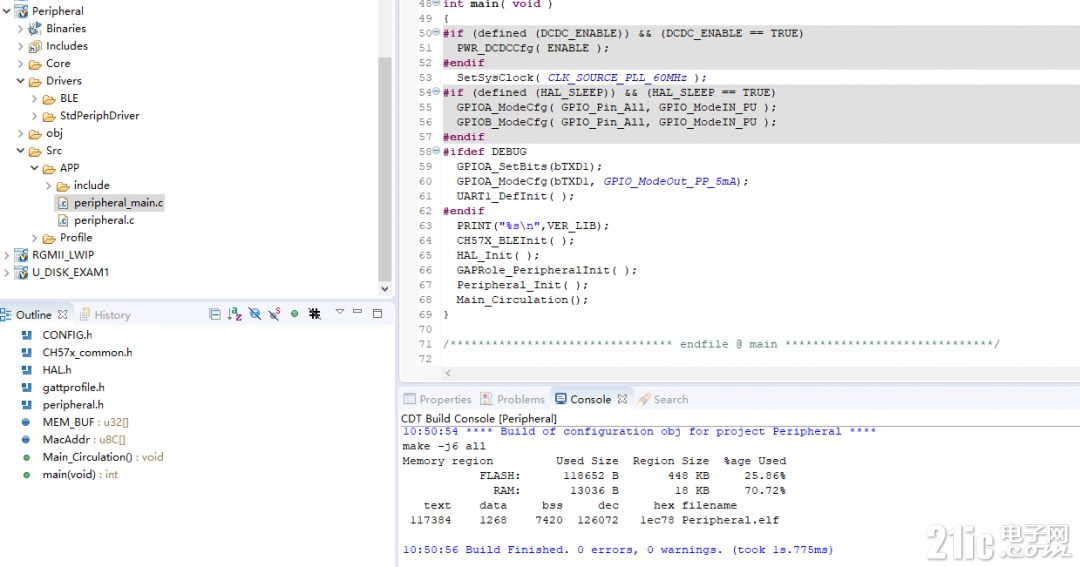Viewport: 1080px width, 567px height.
Task: Expand the include folder under APP
Action: tap(48, 185)
